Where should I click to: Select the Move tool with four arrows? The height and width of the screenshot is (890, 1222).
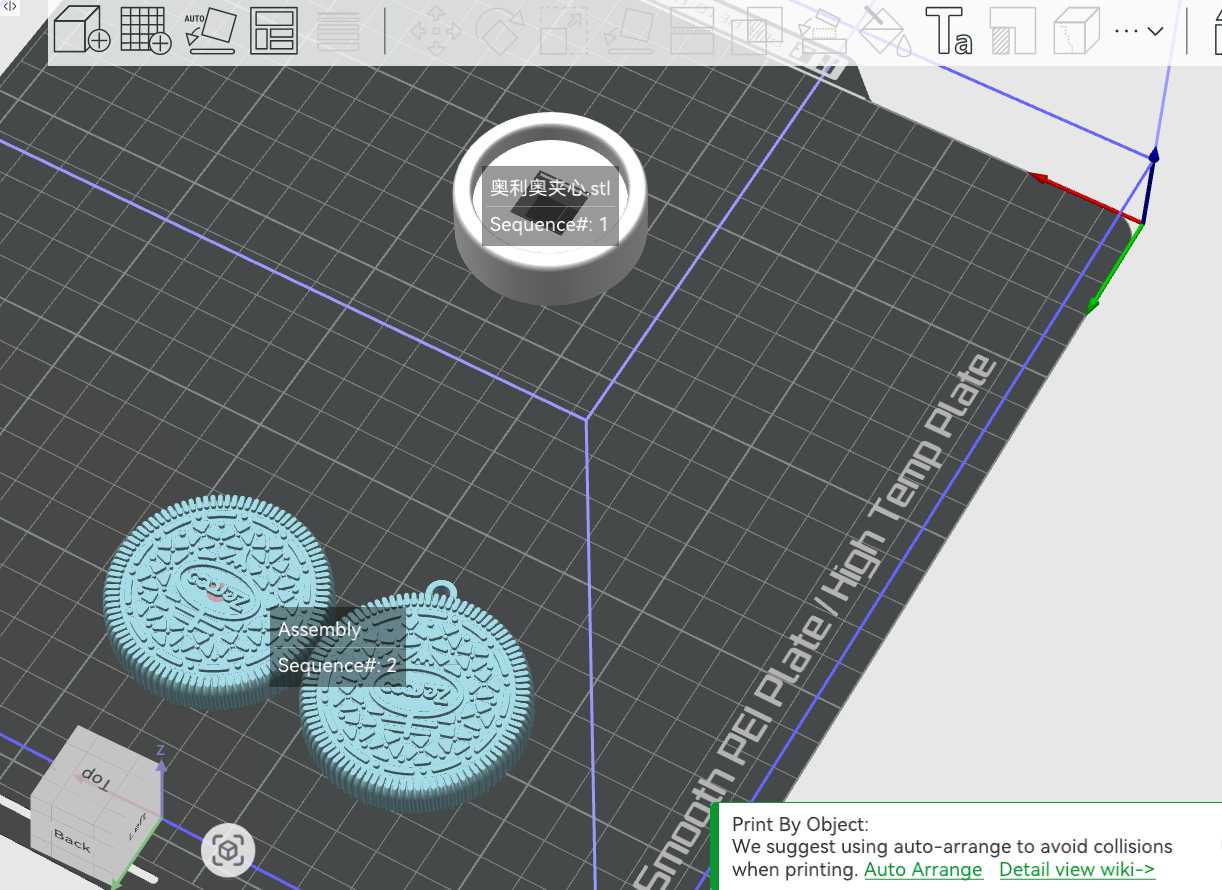[436, 30]
